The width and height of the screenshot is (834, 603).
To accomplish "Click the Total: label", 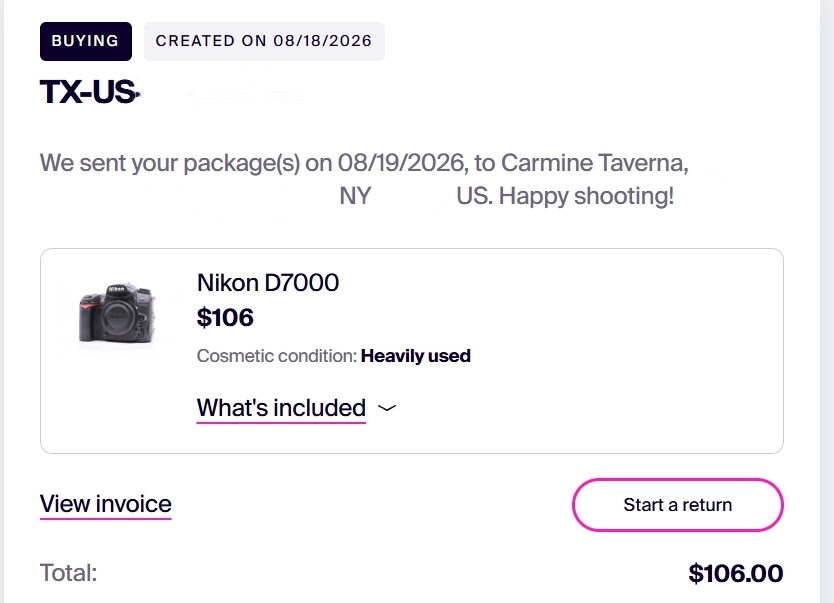I will click(68, 573).
